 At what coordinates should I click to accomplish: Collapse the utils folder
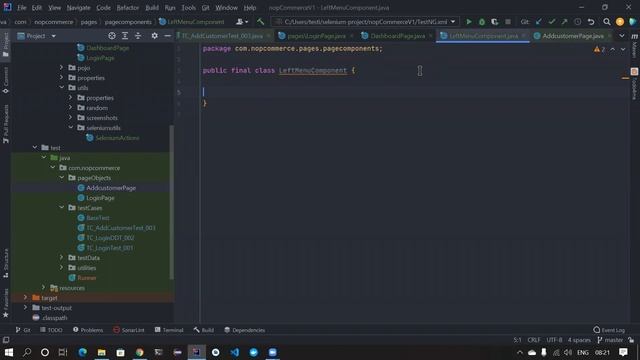[62, 87]
